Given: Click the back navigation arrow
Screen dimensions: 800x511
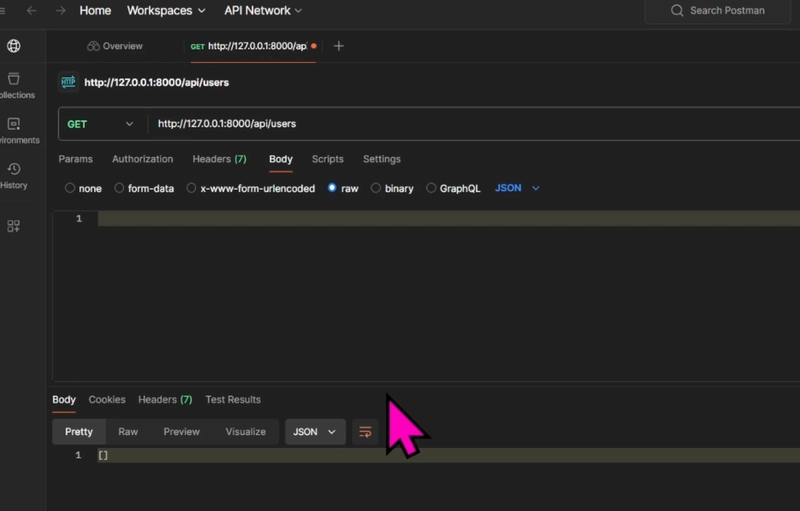Looking at the screenshot, I should coord(32,11).
